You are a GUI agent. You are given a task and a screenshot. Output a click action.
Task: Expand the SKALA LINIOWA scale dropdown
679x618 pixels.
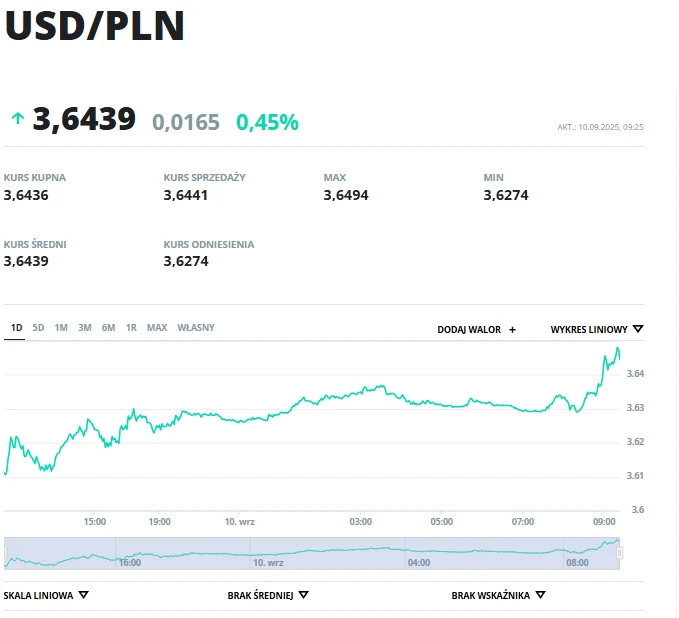[x=46, y=595]
